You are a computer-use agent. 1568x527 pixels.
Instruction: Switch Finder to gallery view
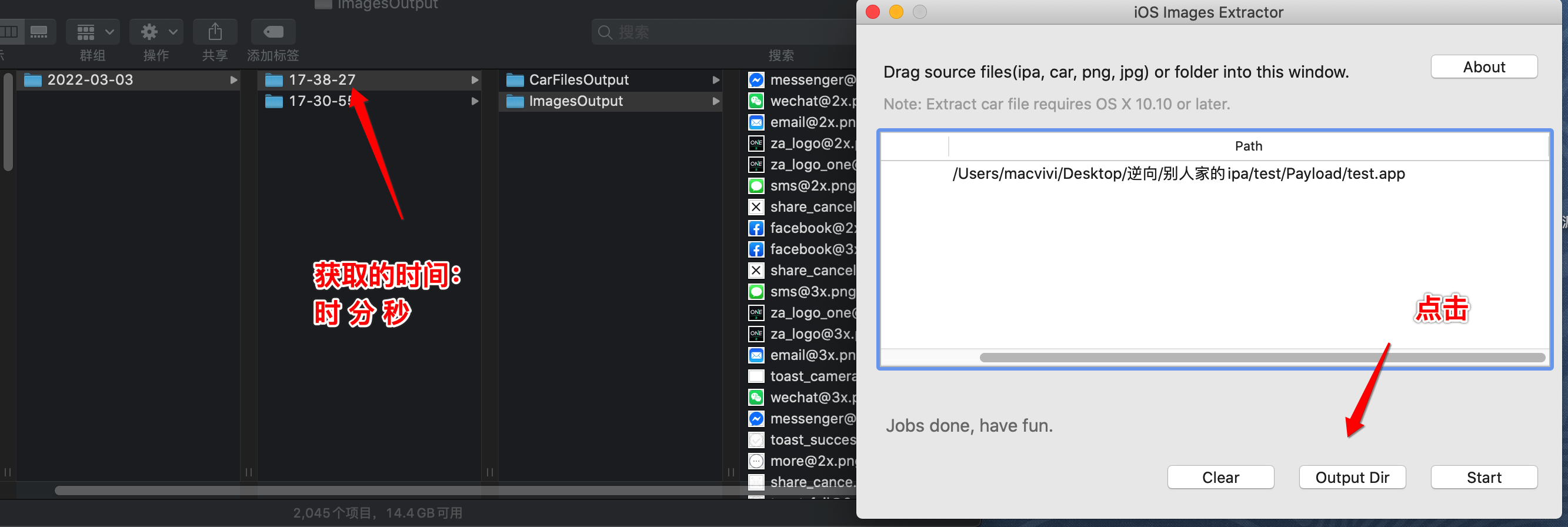pos(39,32)
